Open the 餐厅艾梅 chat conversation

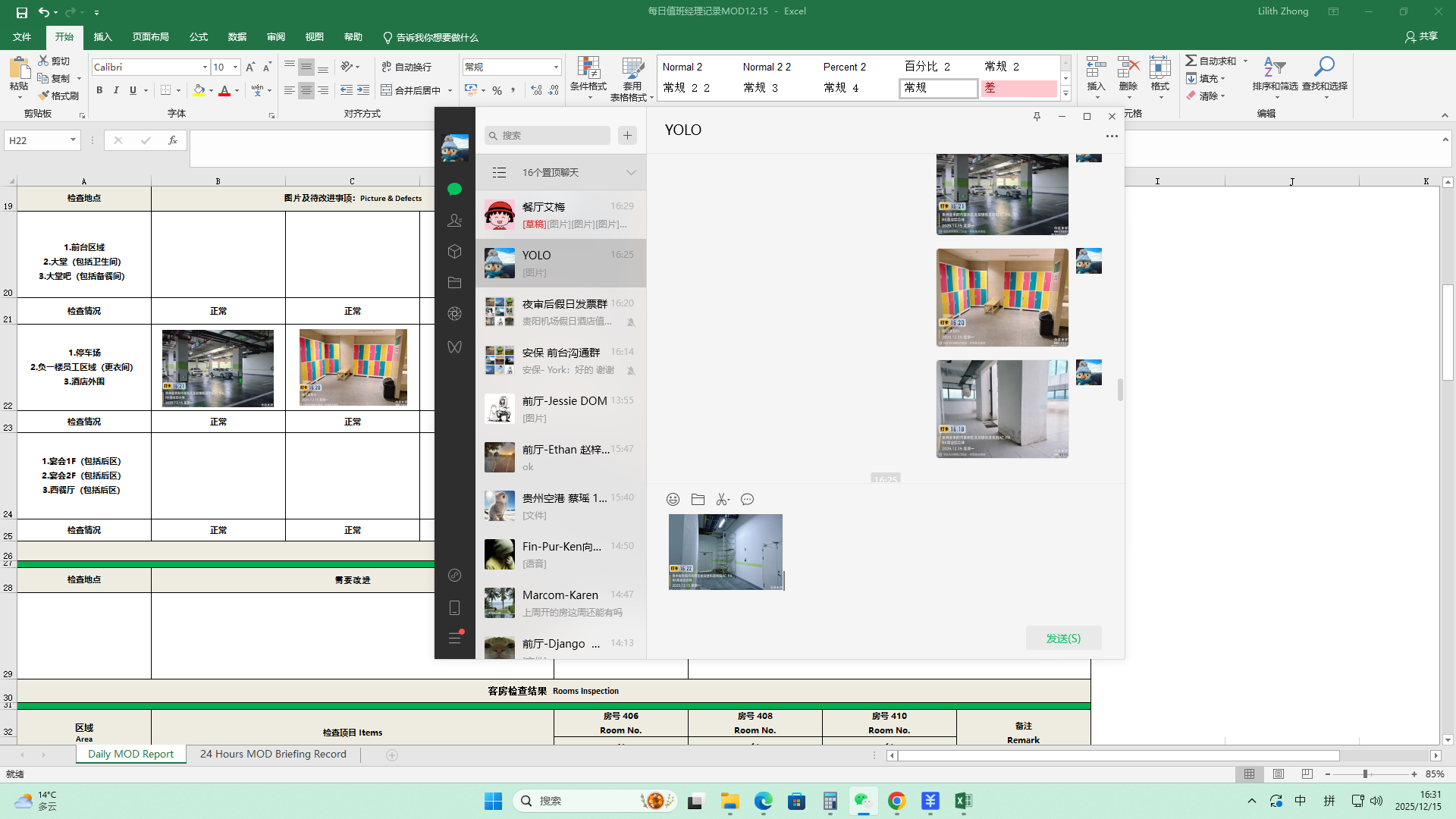[560, 215]
